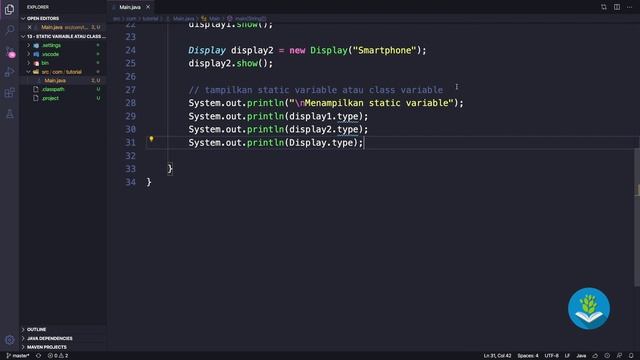Close the Main.java editor tab
Image resolution: width=640 pixels, height=360 pixels.
point(148,7)
